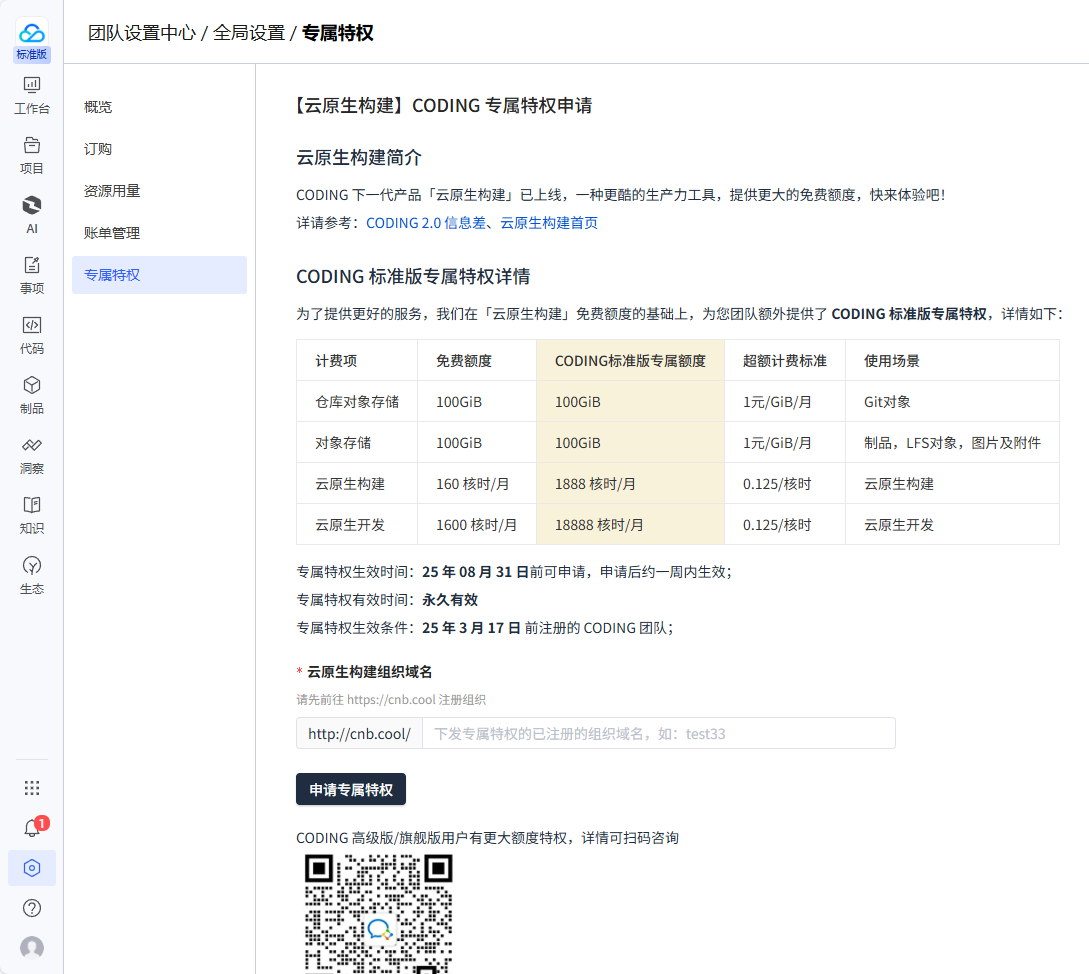Click the 计费项 column header
Image resolution: width=1089 pixels, height=974 pixels.
[357, 361]
